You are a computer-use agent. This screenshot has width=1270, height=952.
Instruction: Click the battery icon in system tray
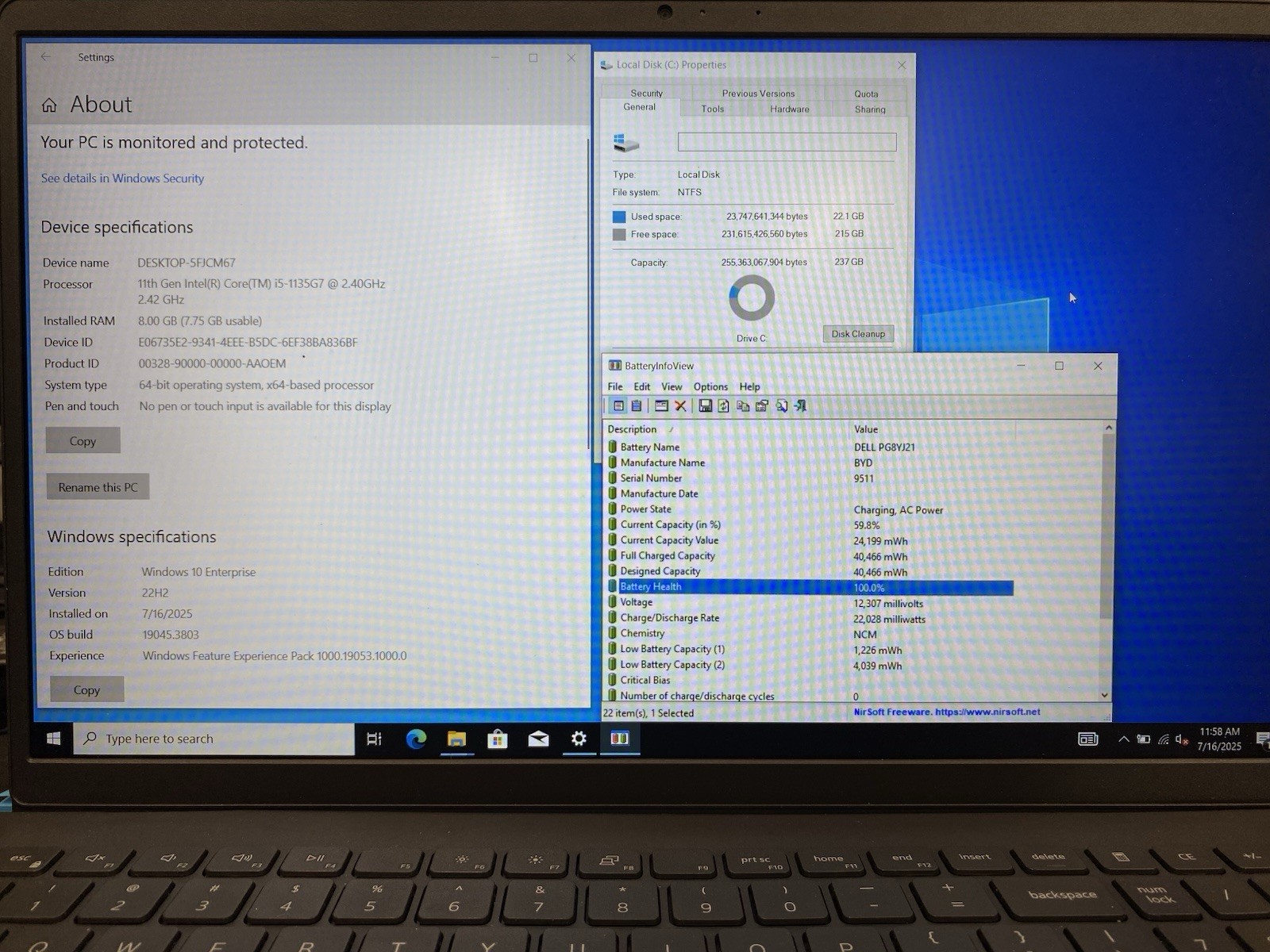click(x=1143, y=739)
